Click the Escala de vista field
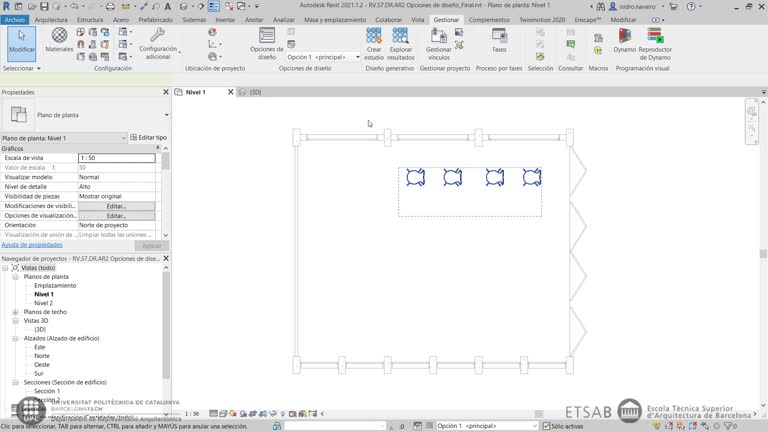 (x=116, y=158)
